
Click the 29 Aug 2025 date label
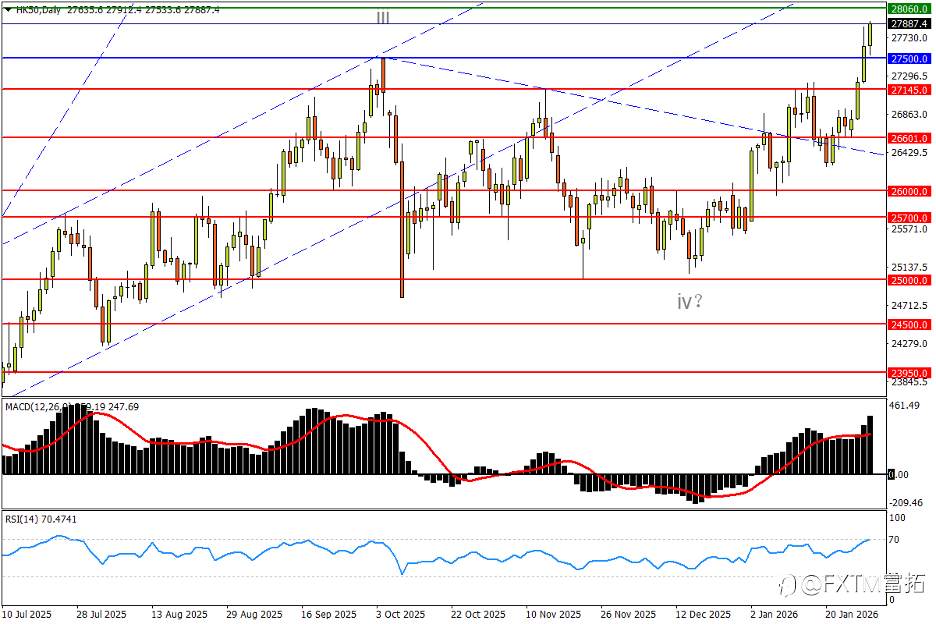pyautogui.click(x=254, y=614)
